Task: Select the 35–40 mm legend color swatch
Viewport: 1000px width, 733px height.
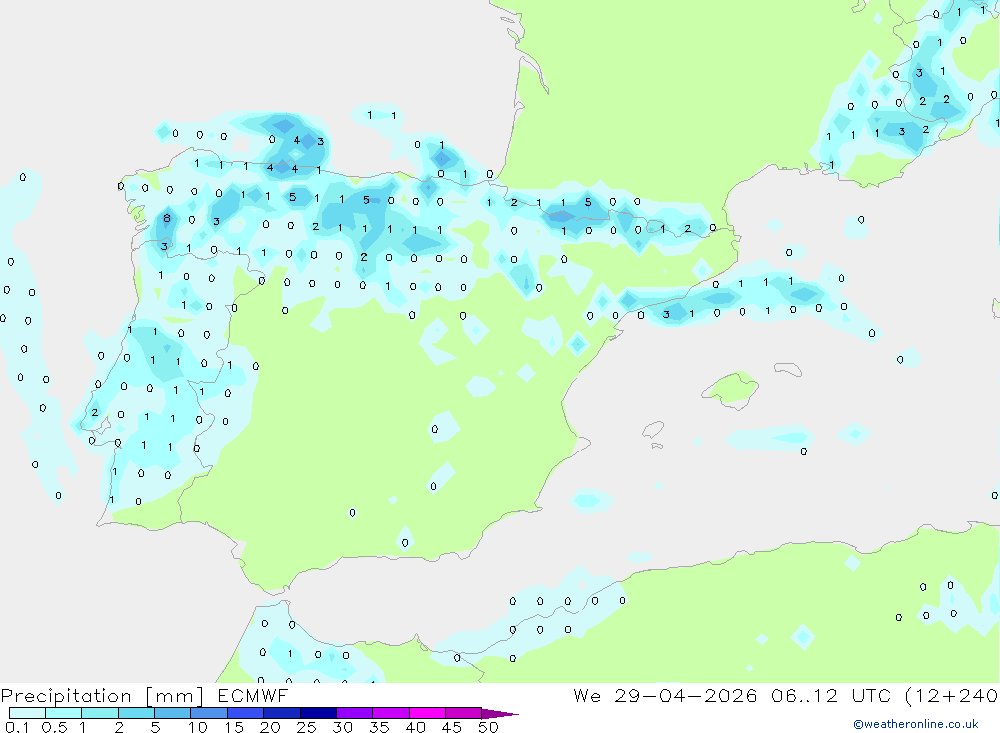Action: [x=390, y=713]
